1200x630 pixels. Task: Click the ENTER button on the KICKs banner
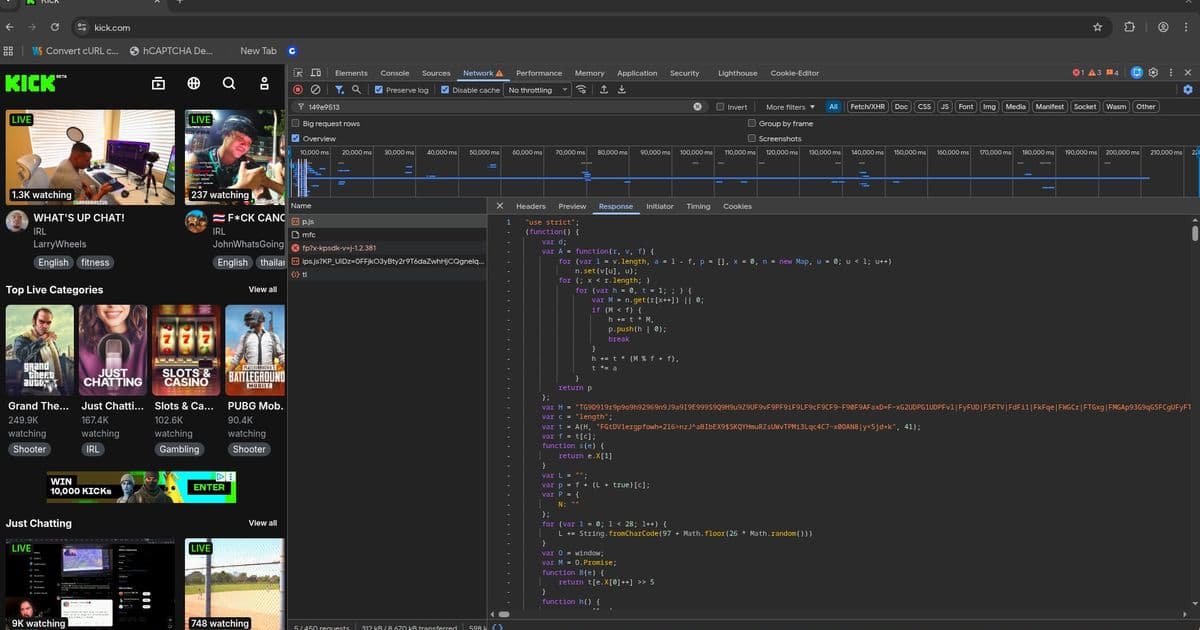click(x=207, y=487)
